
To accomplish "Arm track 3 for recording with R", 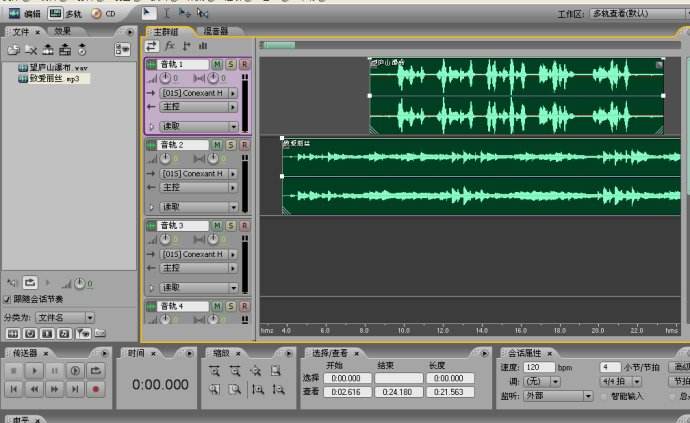I will pos(244,225).
